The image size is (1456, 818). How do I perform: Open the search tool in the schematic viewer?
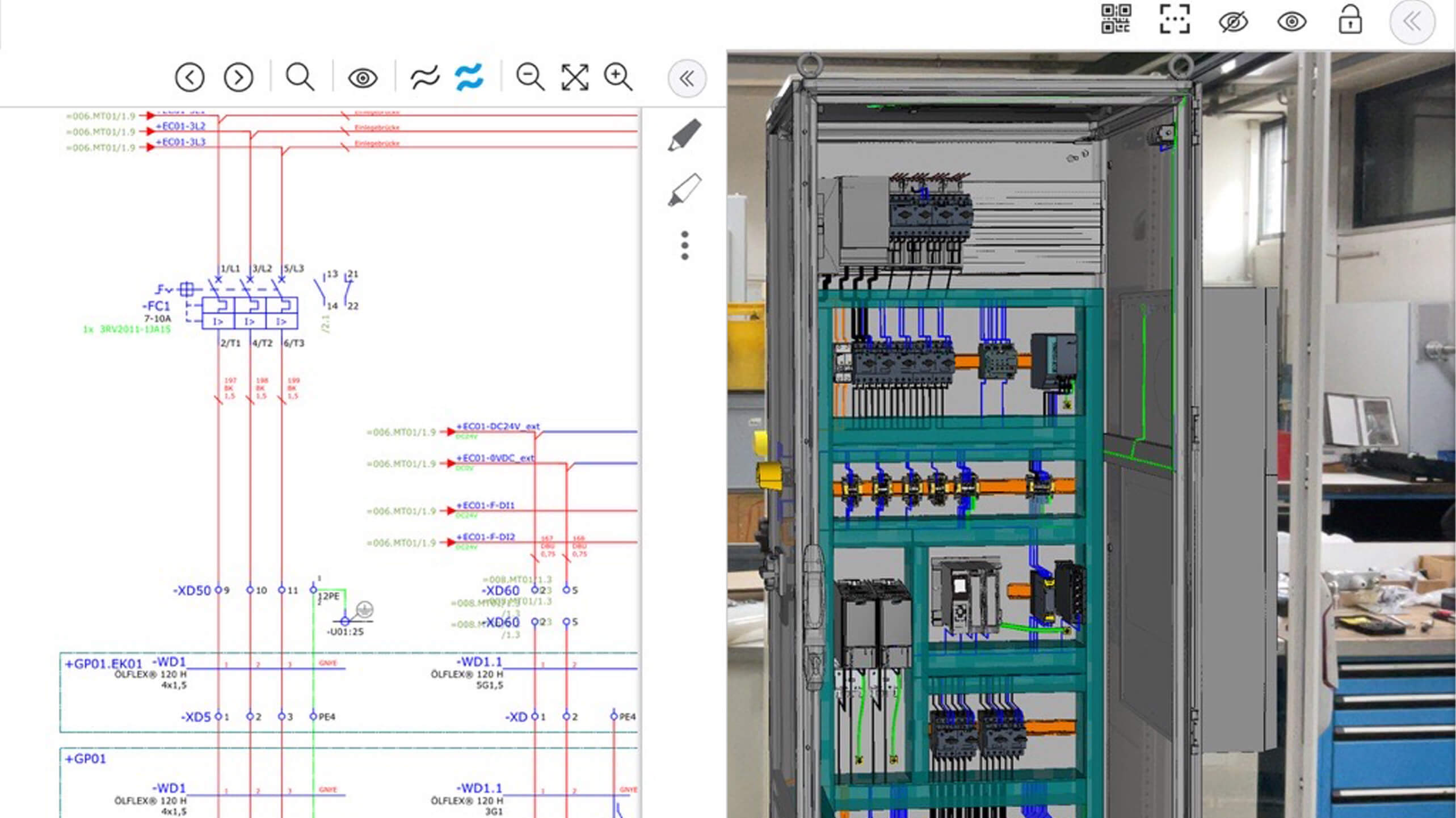[x=300, y=78]
